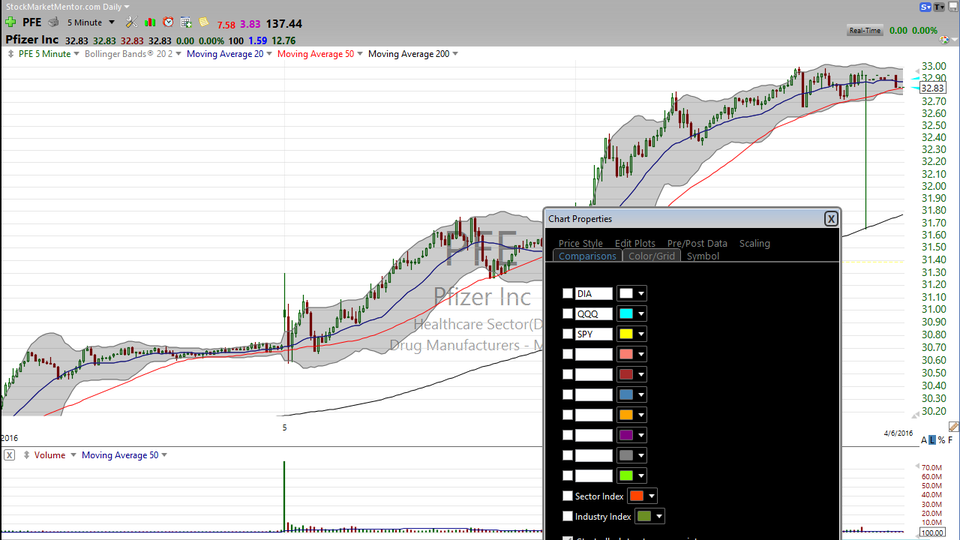
Task: Click the red alarm clock alert icon
Action: coord(168,23)
